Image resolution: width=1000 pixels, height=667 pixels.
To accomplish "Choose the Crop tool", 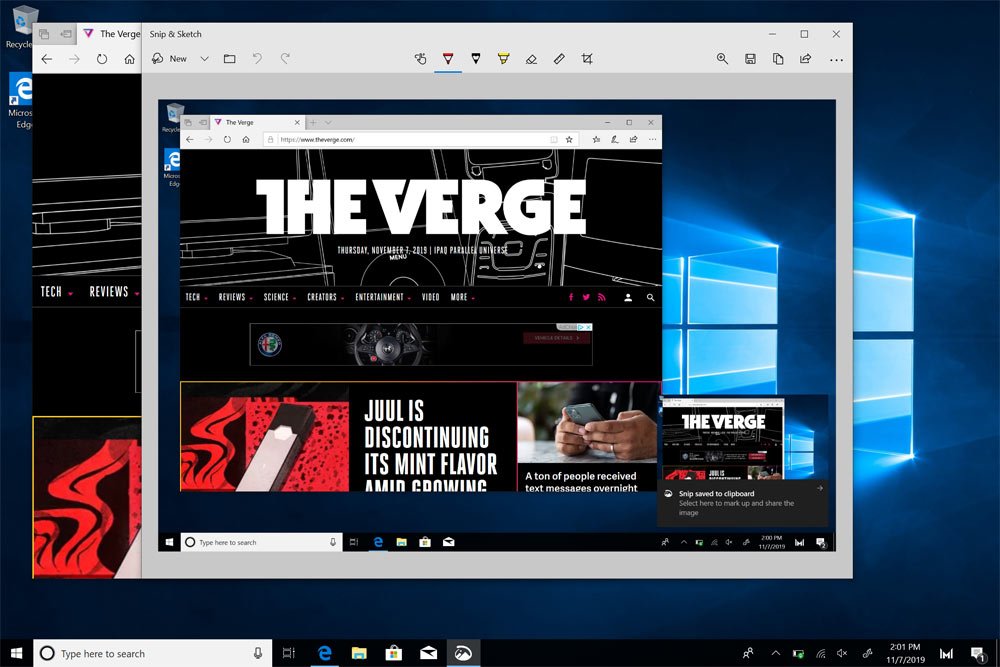I will 587,59.
